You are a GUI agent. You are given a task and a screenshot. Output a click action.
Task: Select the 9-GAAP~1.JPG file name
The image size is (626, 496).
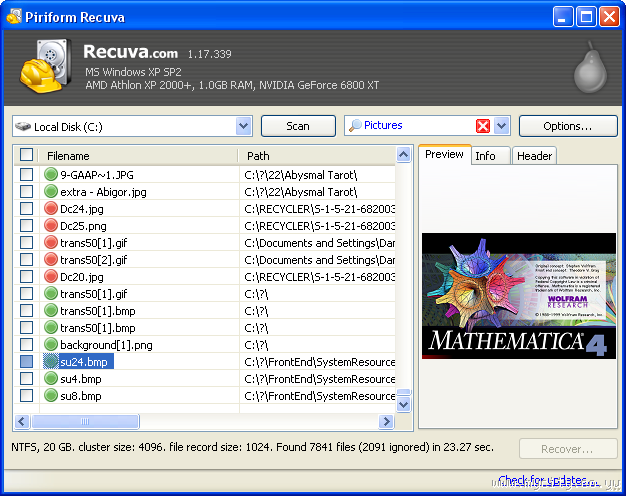(97, 175)
